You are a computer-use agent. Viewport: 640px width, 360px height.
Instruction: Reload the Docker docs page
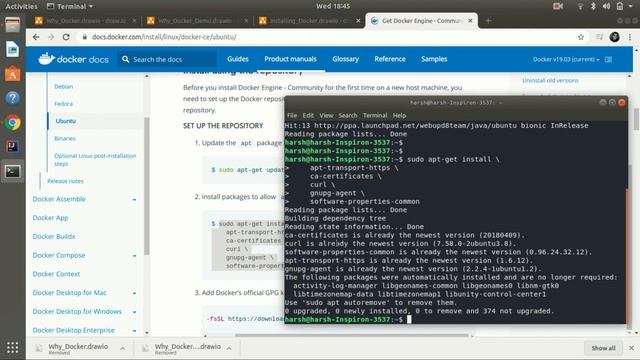pyautogui.click(x=66, y=37)
